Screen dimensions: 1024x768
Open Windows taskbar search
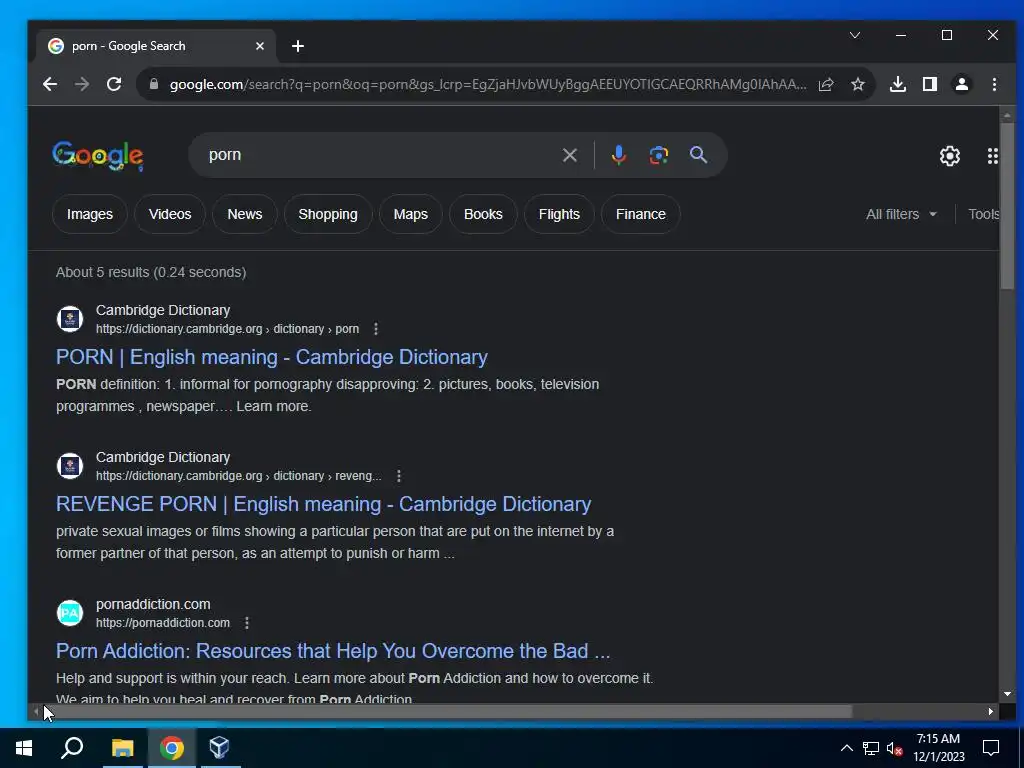tap(72, 748)
